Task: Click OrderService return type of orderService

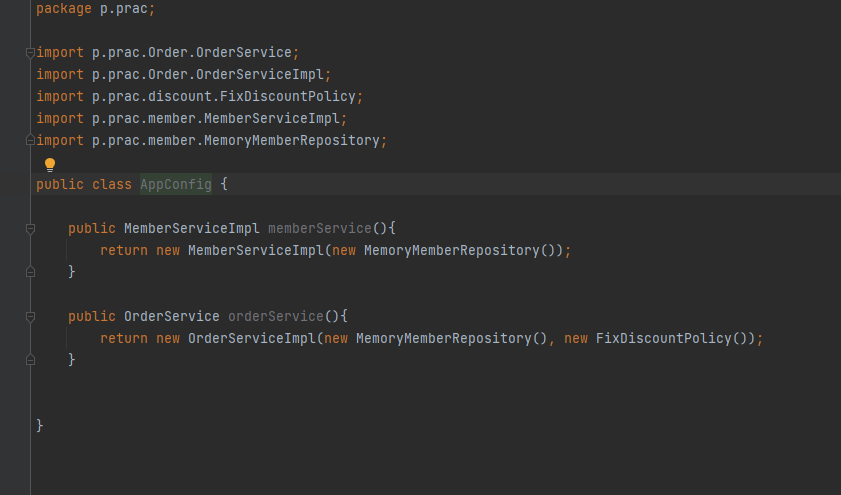Action: (x=172, y=316)
